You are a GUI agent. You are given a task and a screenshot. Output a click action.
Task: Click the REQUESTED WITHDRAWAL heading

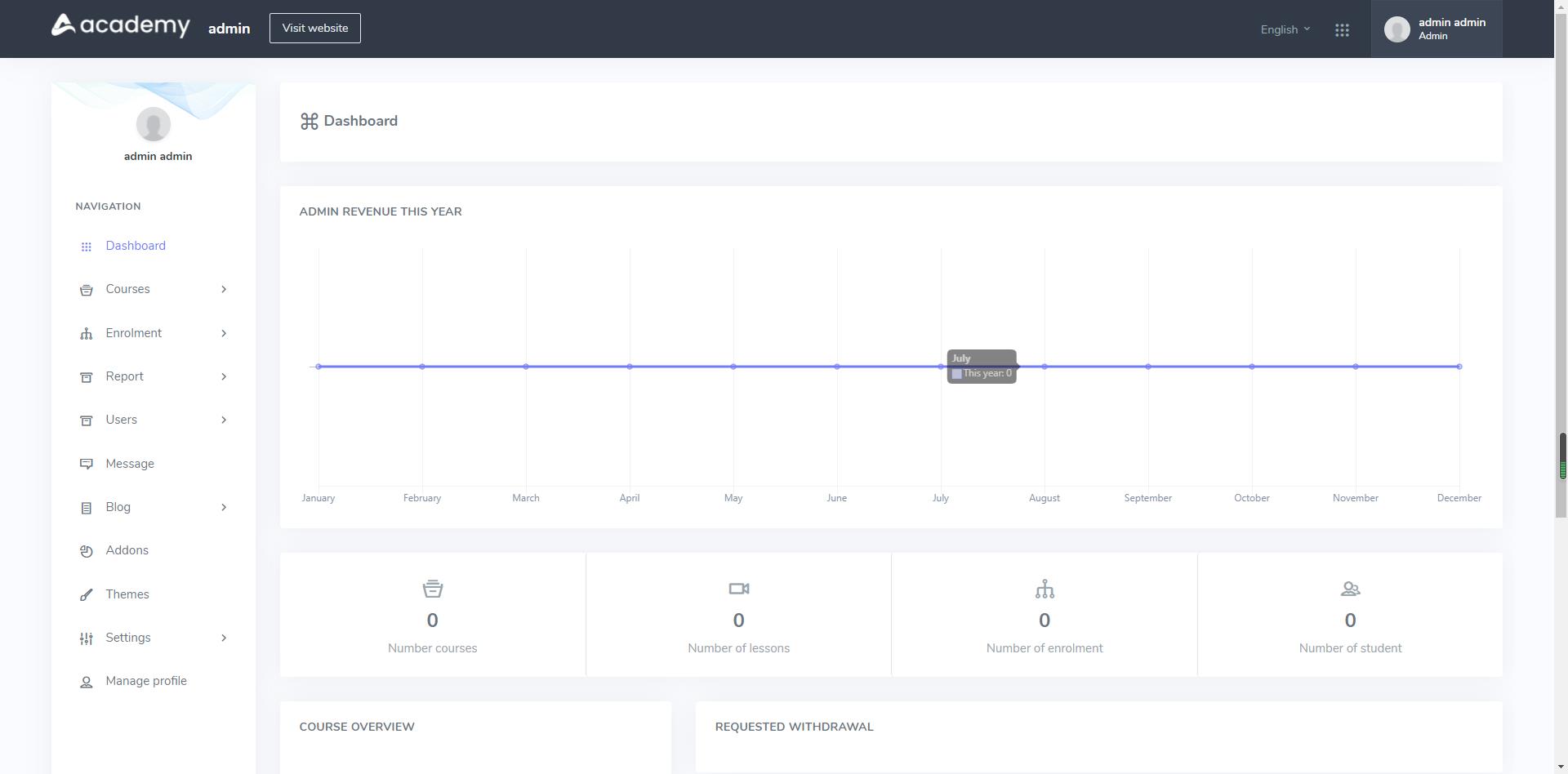(794, 727)
